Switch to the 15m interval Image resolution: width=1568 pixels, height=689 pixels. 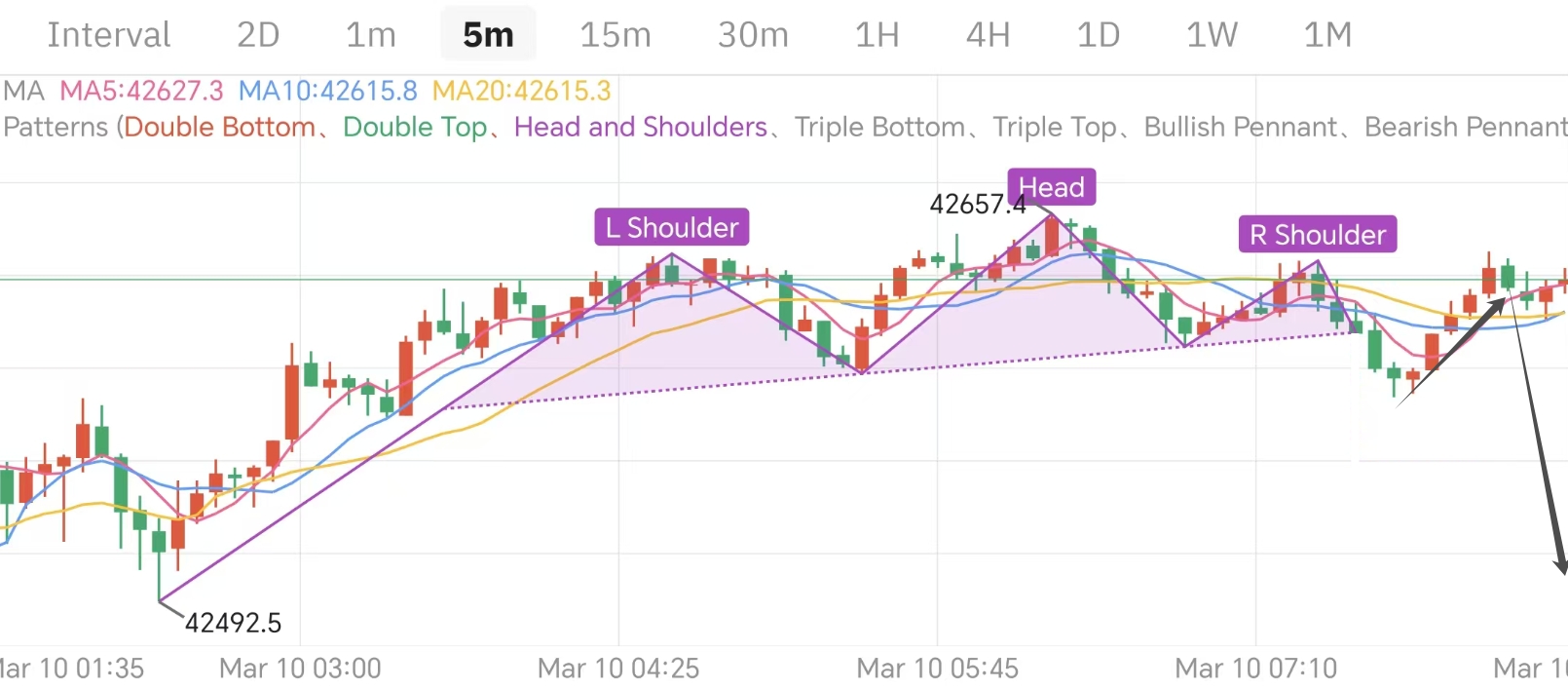(x=615, y=34)
